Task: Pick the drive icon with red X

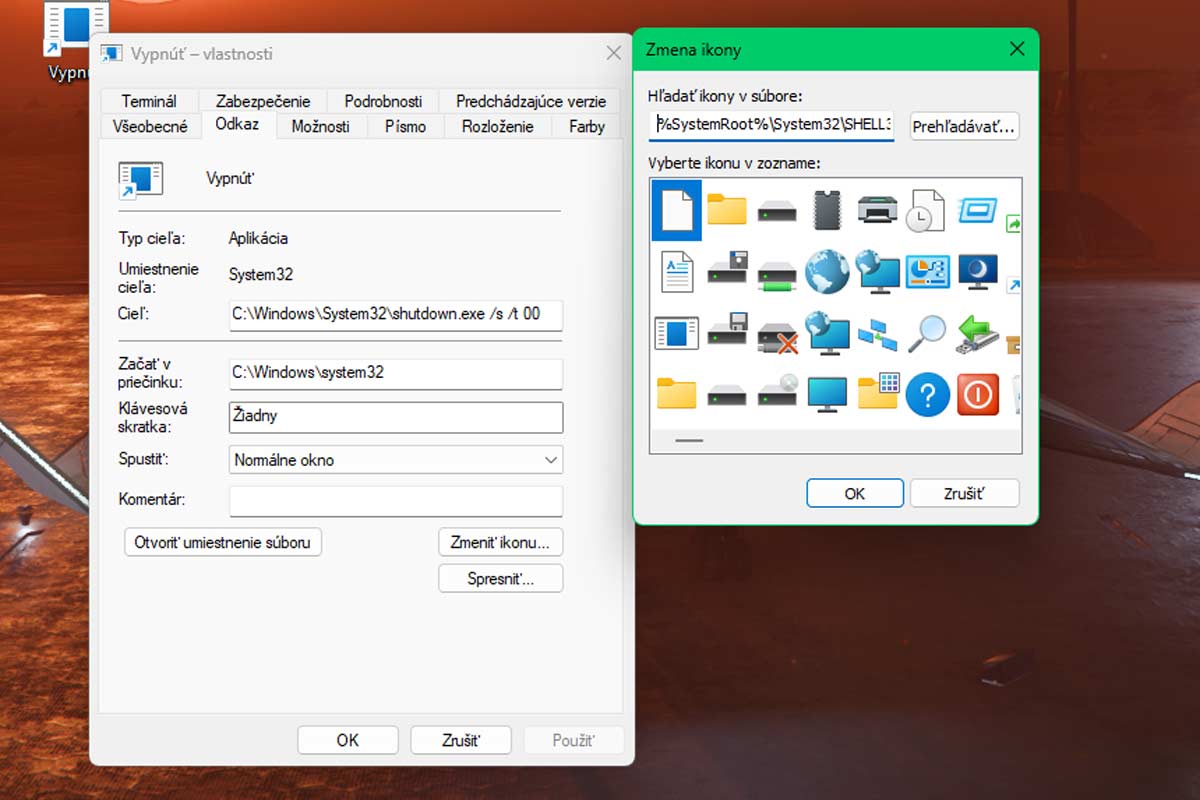Action: click(x=777, y=336)
